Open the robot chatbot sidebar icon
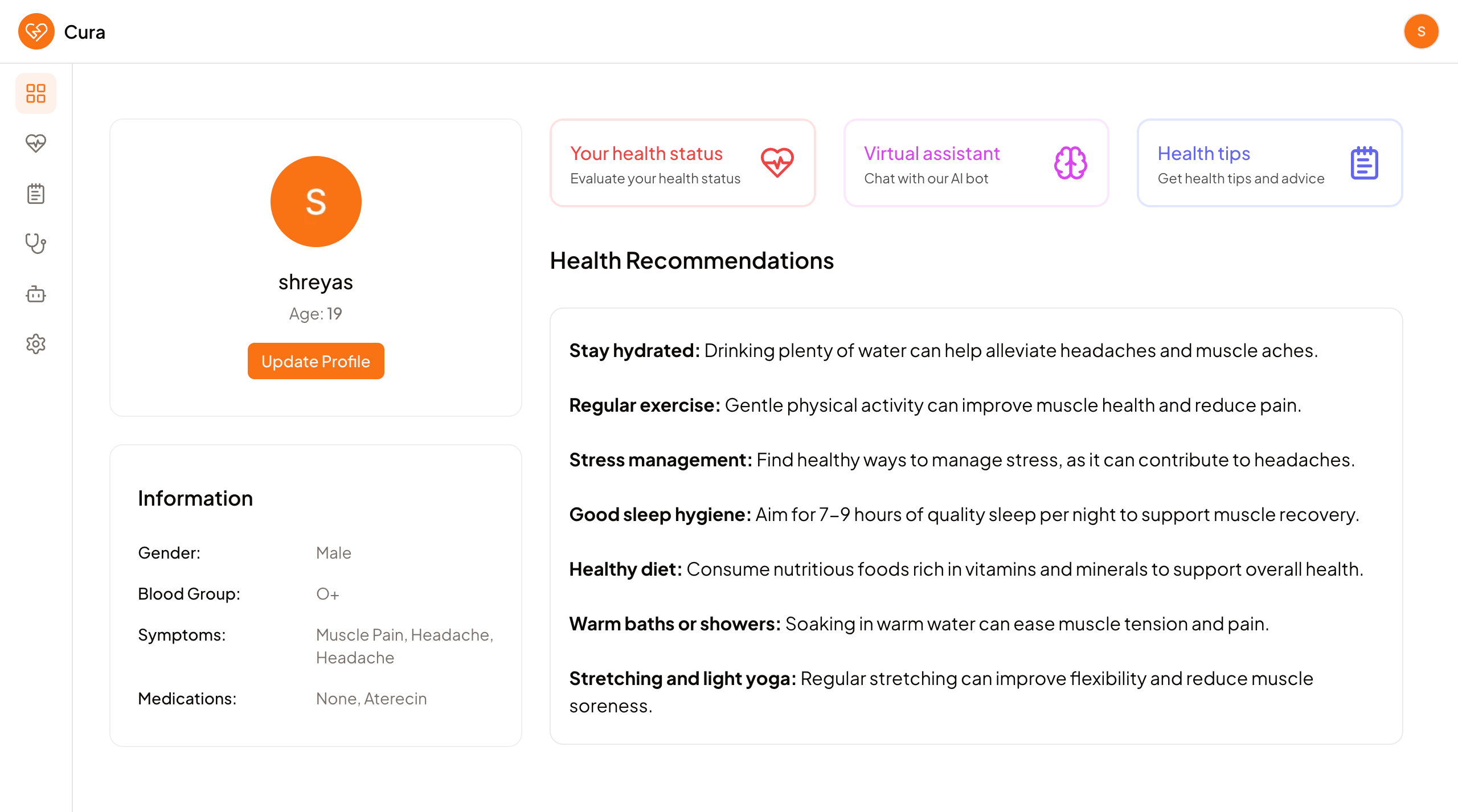The width and height of the screenshot is (1458, 812). [x=36, y=294]
